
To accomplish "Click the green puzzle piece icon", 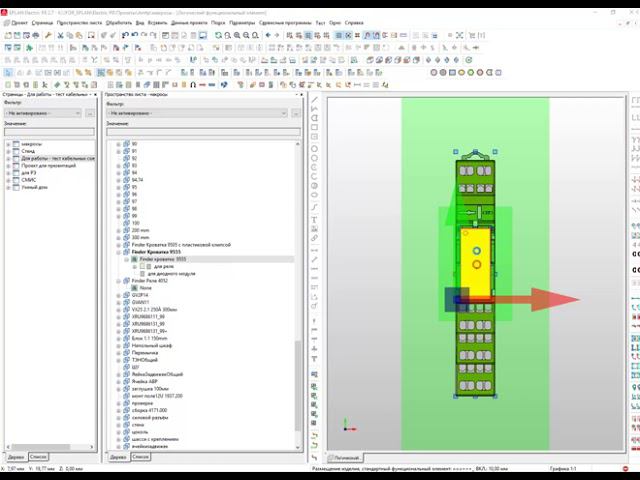I will (x=29, y=48).
